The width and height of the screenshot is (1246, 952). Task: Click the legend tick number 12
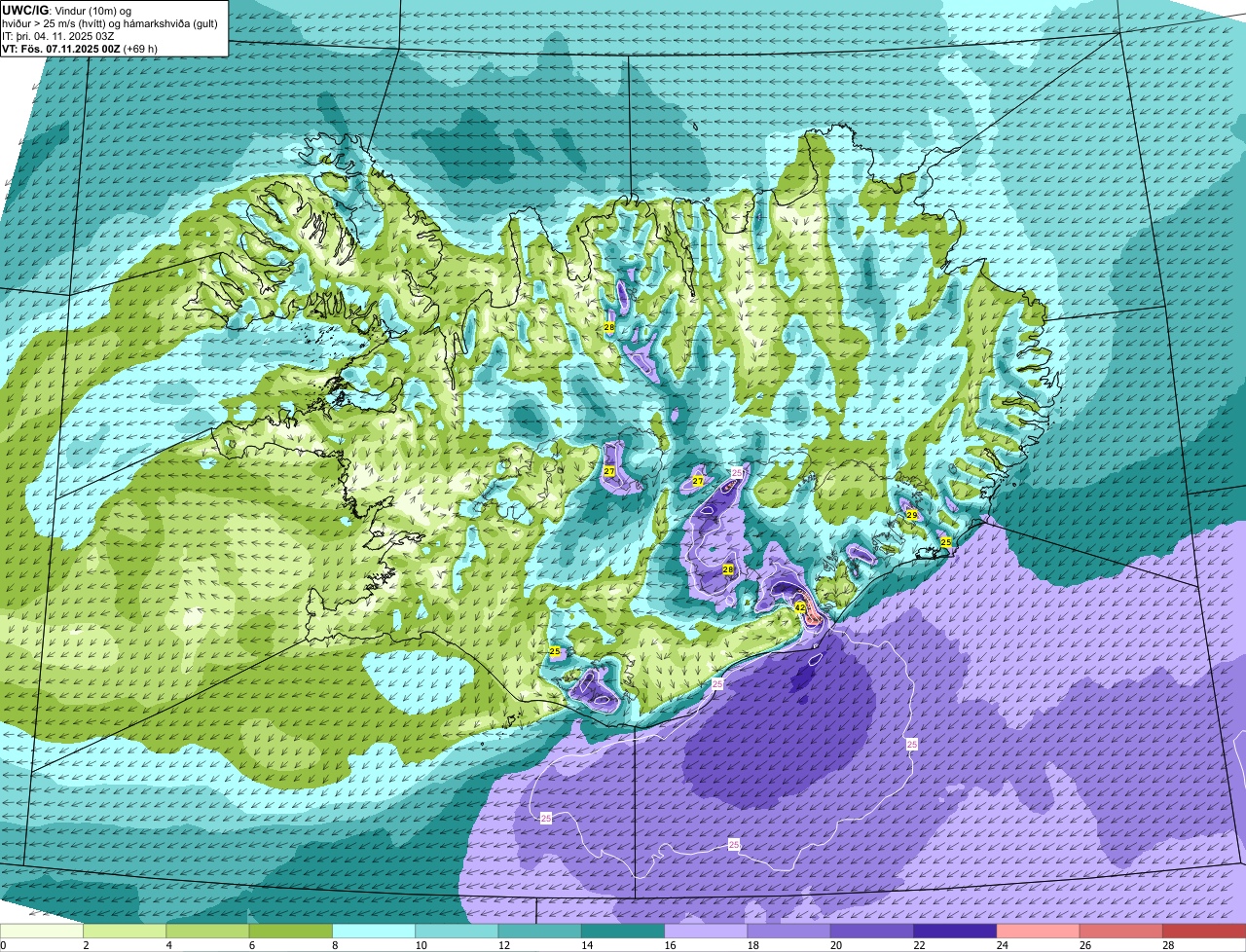pos(503,945)
